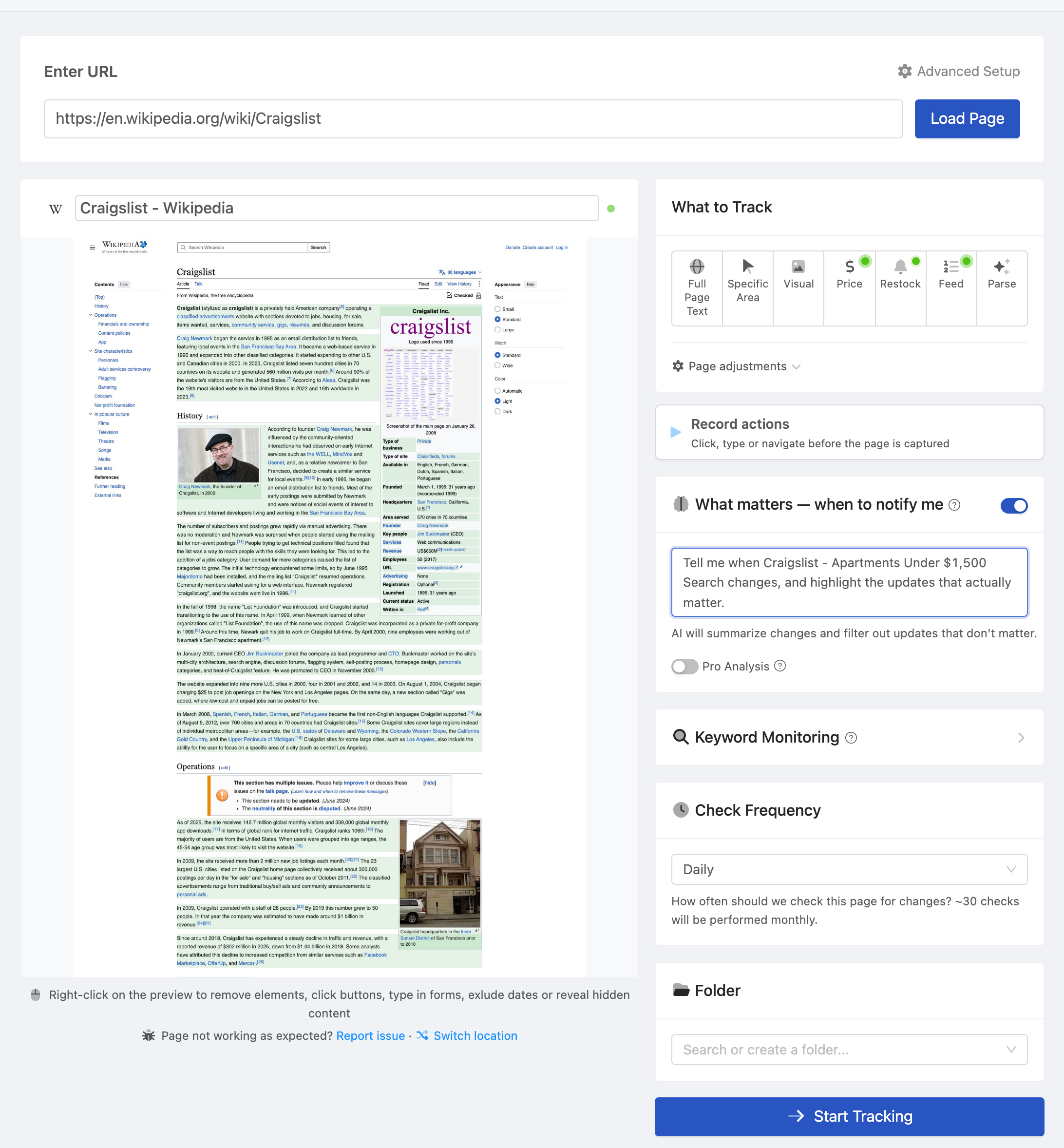Image resolution: width=1064 pixels, height=1148 pixels.
Task: Select Price tracking mode
Action: point(849,288)
